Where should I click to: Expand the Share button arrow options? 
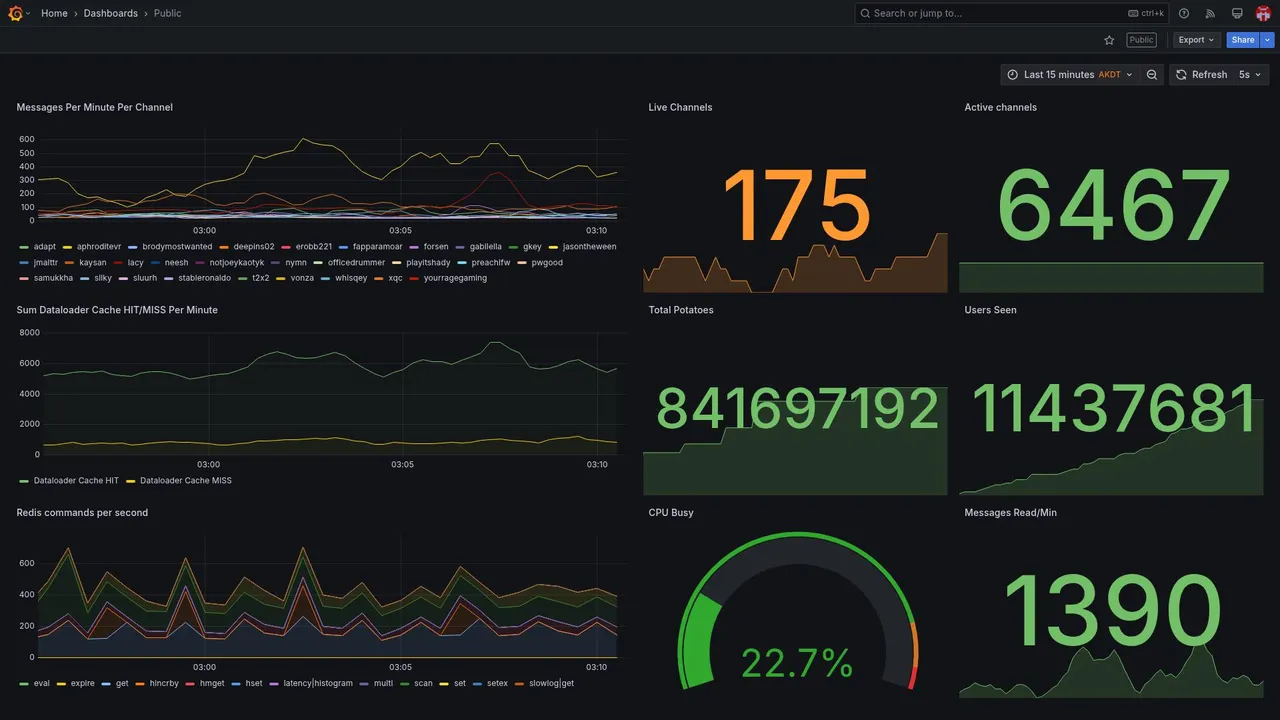pyautogui.click(x=1268, y=40)
